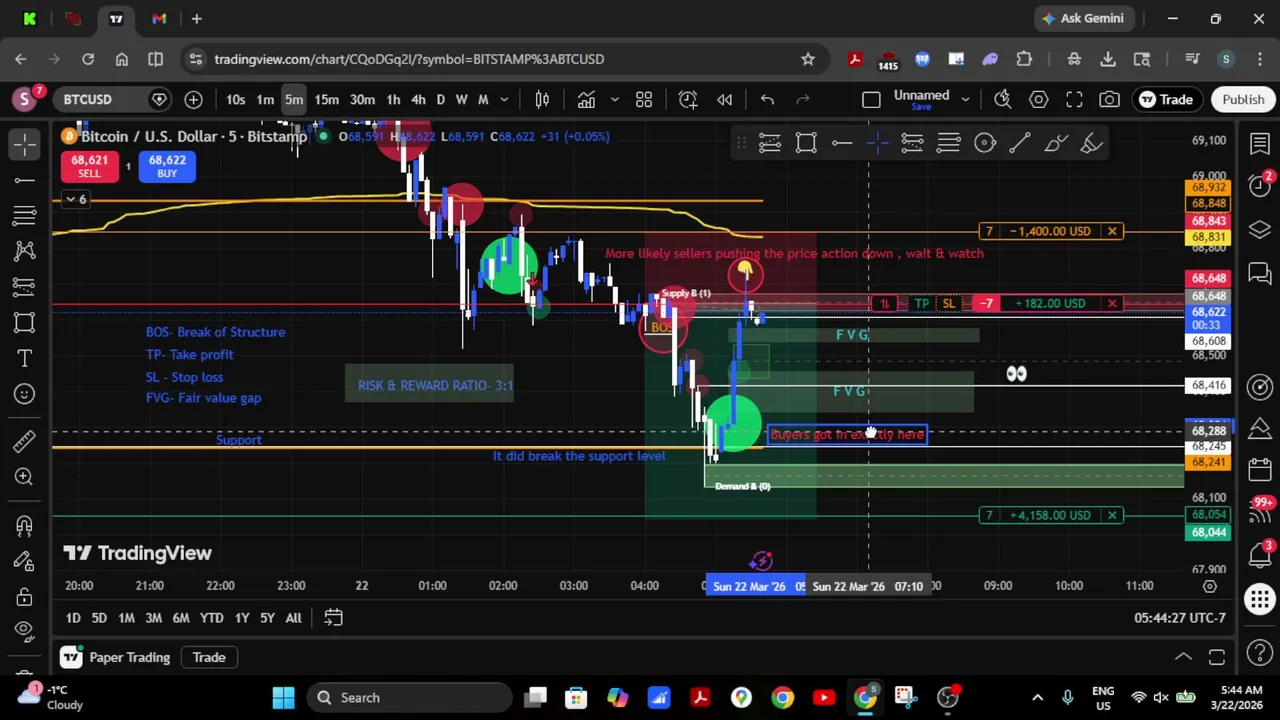Open the geometric shapes tool
Viewport: 1280px width, 720px height.
[25, 323]
